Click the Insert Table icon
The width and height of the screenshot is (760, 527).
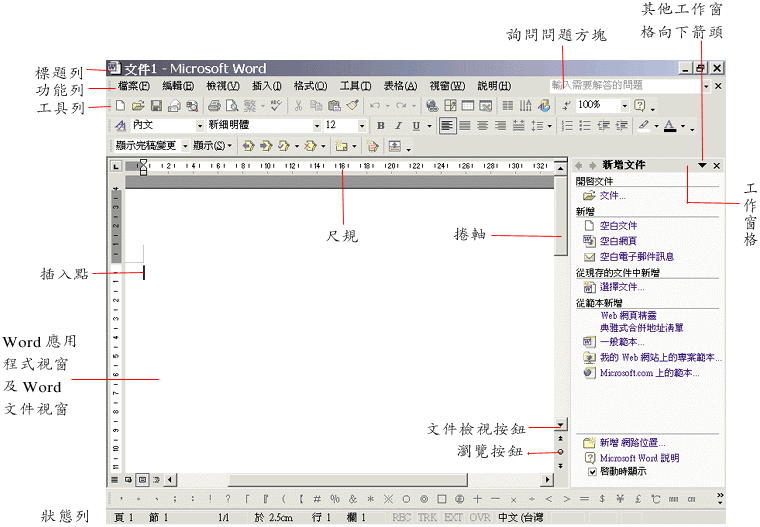click(x=468, y=105)
